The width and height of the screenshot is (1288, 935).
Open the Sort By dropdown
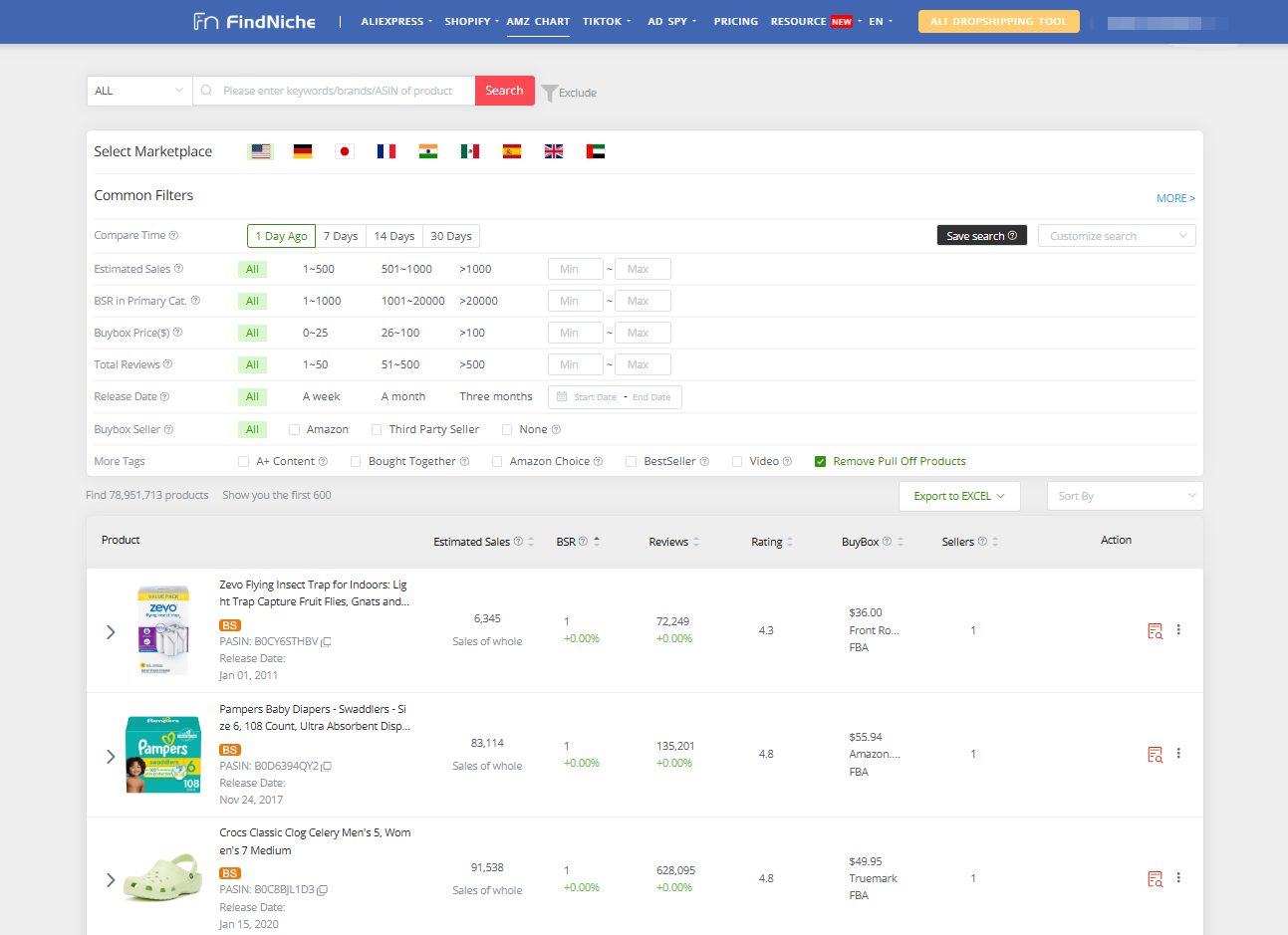(x=1125, y=495)
